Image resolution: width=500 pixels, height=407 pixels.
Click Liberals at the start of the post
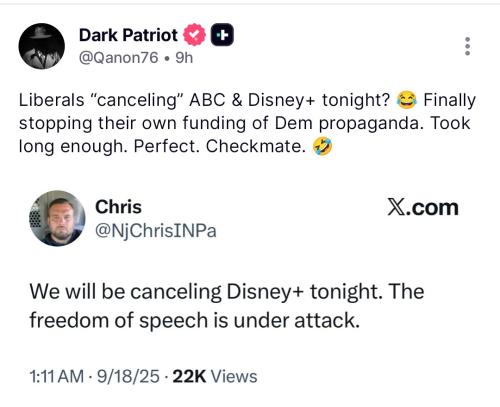[x=52, y=100]
